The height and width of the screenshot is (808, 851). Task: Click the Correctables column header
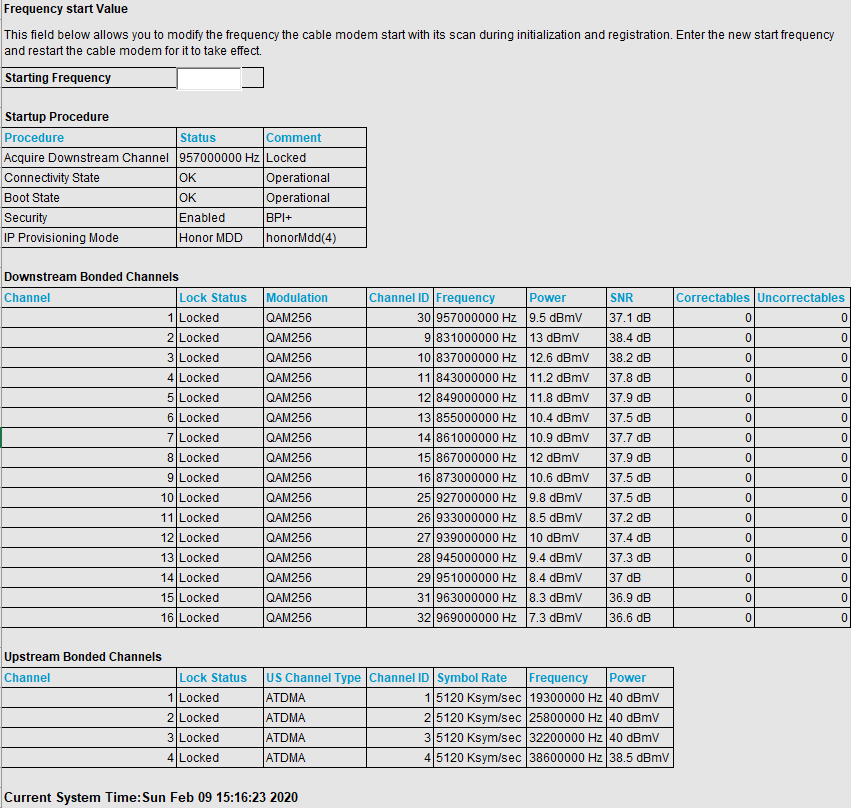click(x=712, y=298)
